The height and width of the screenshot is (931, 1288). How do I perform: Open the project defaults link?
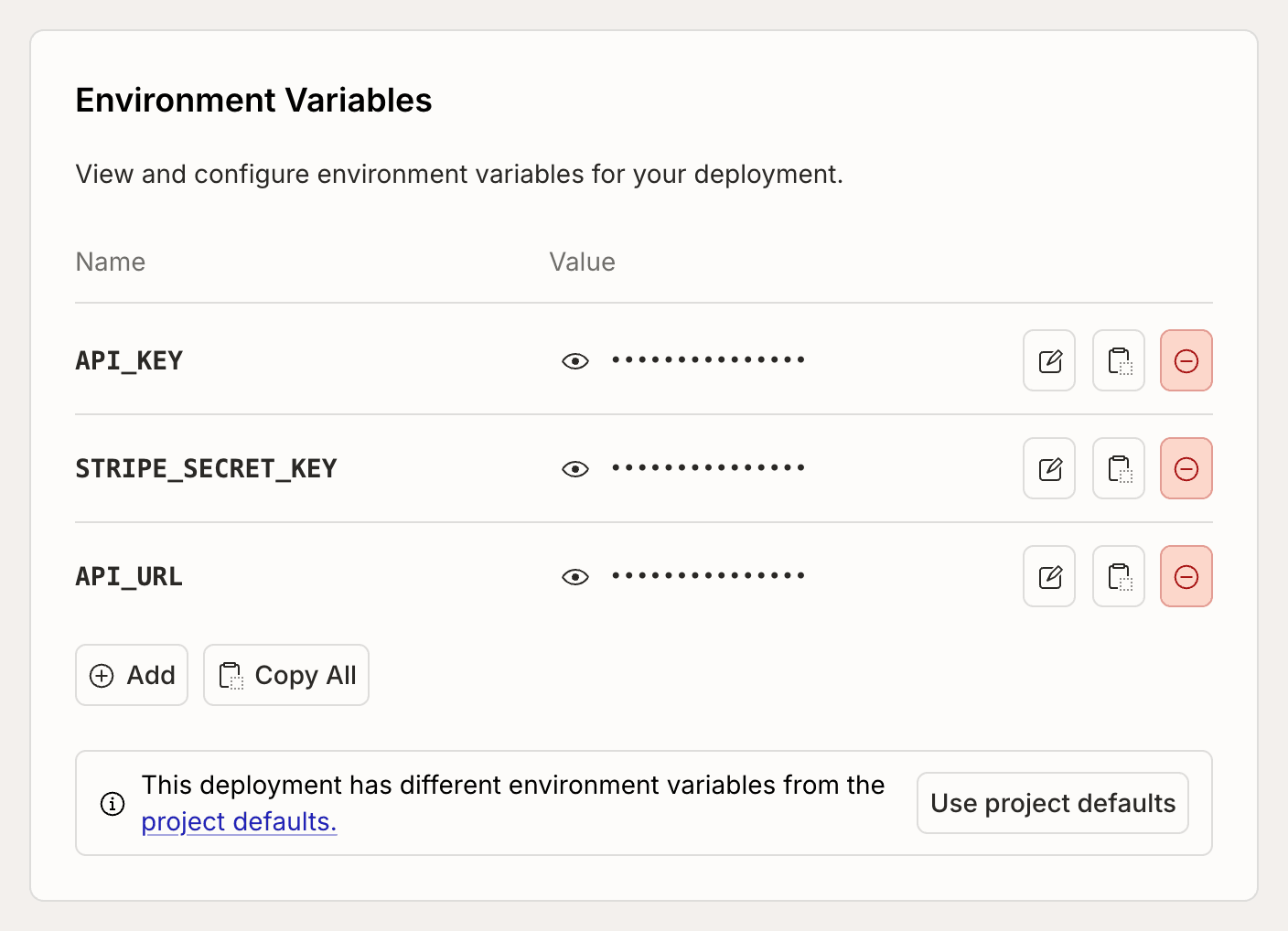(239, 821)
